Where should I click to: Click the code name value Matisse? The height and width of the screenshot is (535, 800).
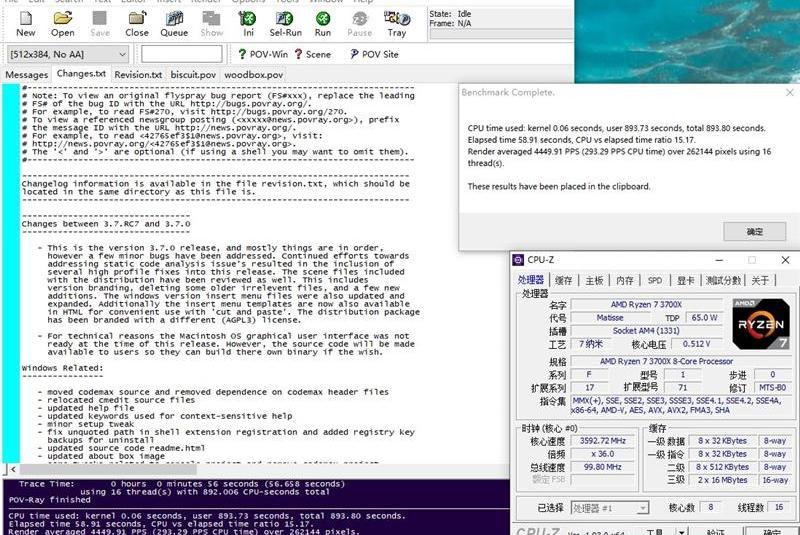tap(610, 318)
